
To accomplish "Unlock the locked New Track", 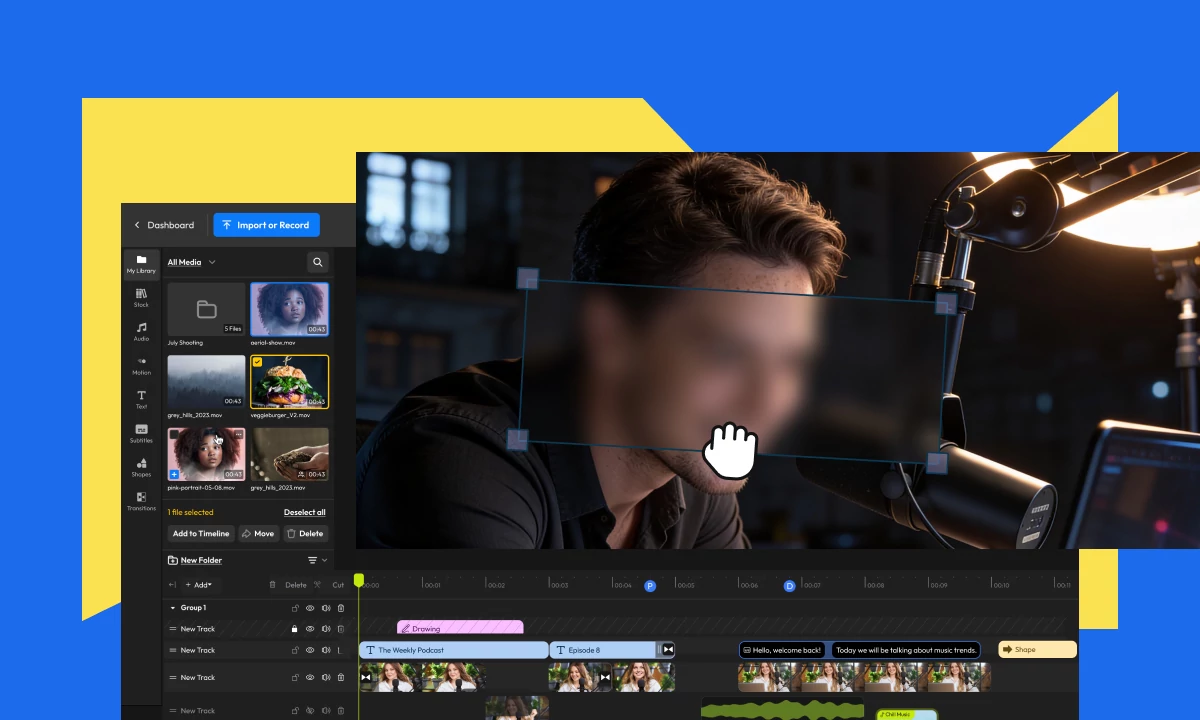I will [x=295, y=629].
